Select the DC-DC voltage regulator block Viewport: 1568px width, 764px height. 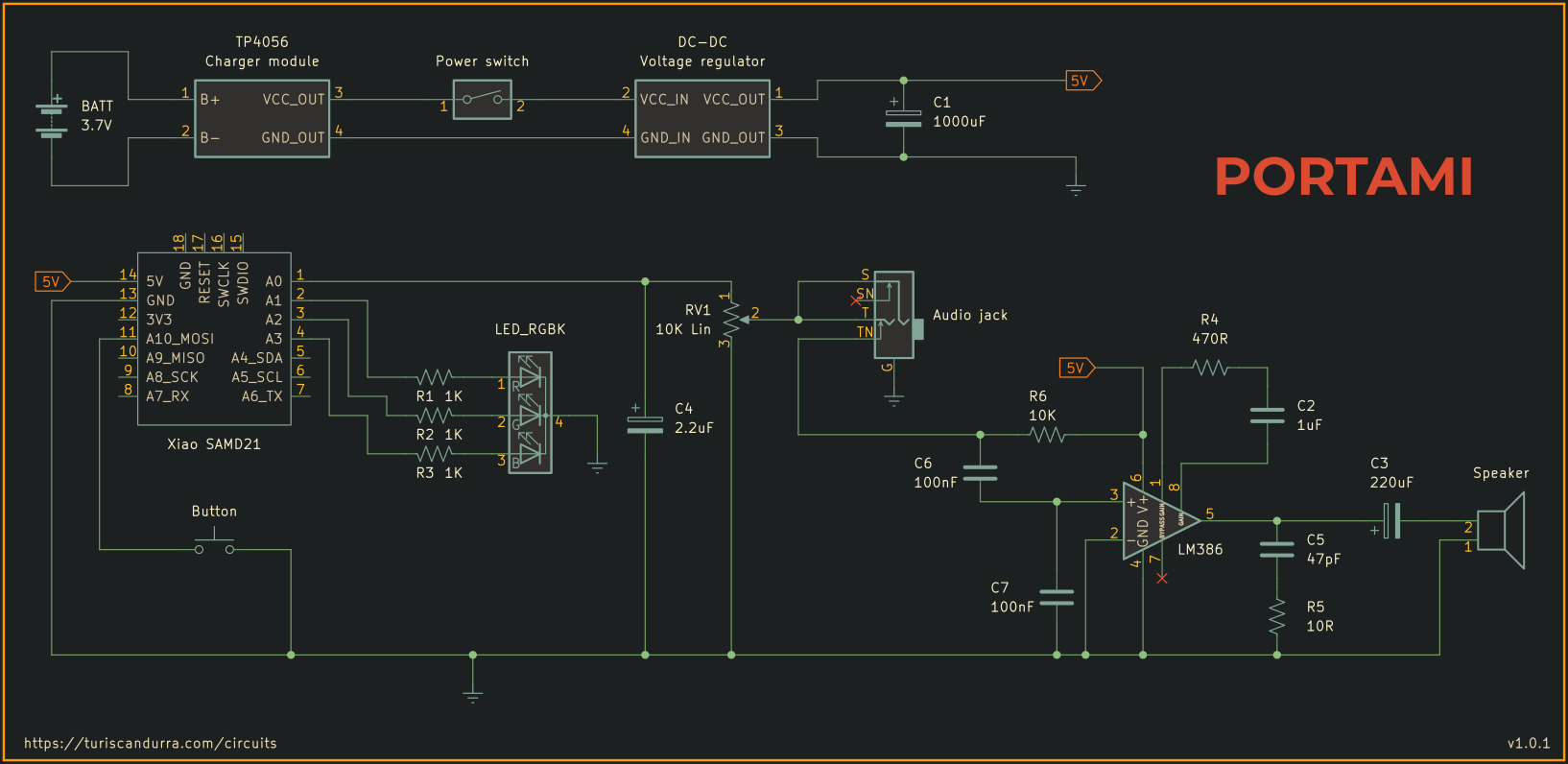(x=702, y=118)
